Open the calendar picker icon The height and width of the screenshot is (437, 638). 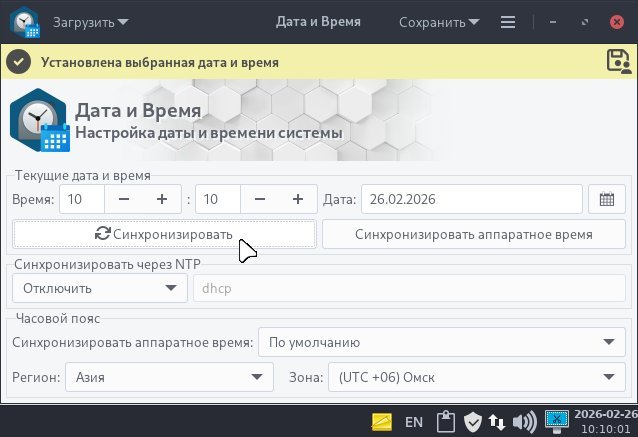607,199
